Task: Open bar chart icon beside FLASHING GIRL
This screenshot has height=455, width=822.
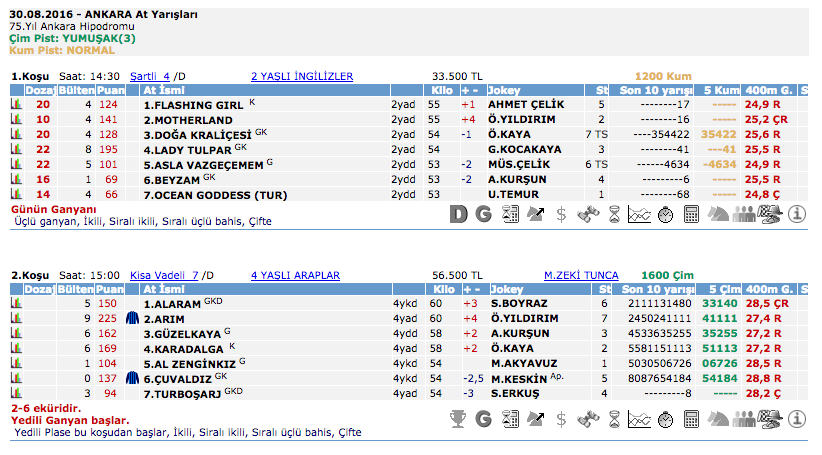Action: [x=16, y=104]
